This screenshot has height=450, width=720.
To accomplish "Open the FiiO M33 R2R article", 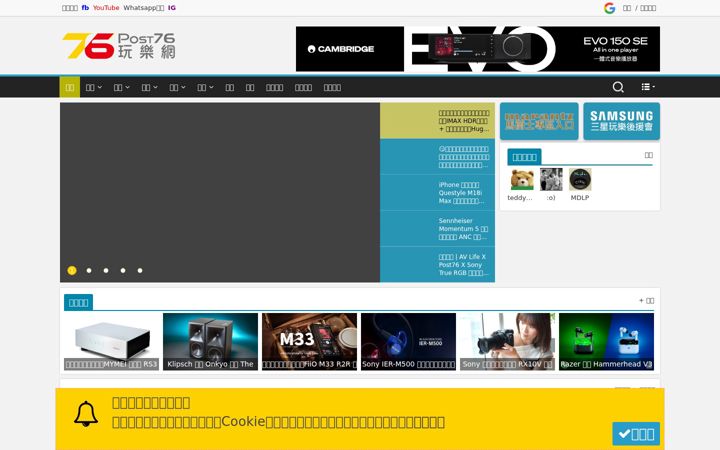I will (x=309, y=342).
